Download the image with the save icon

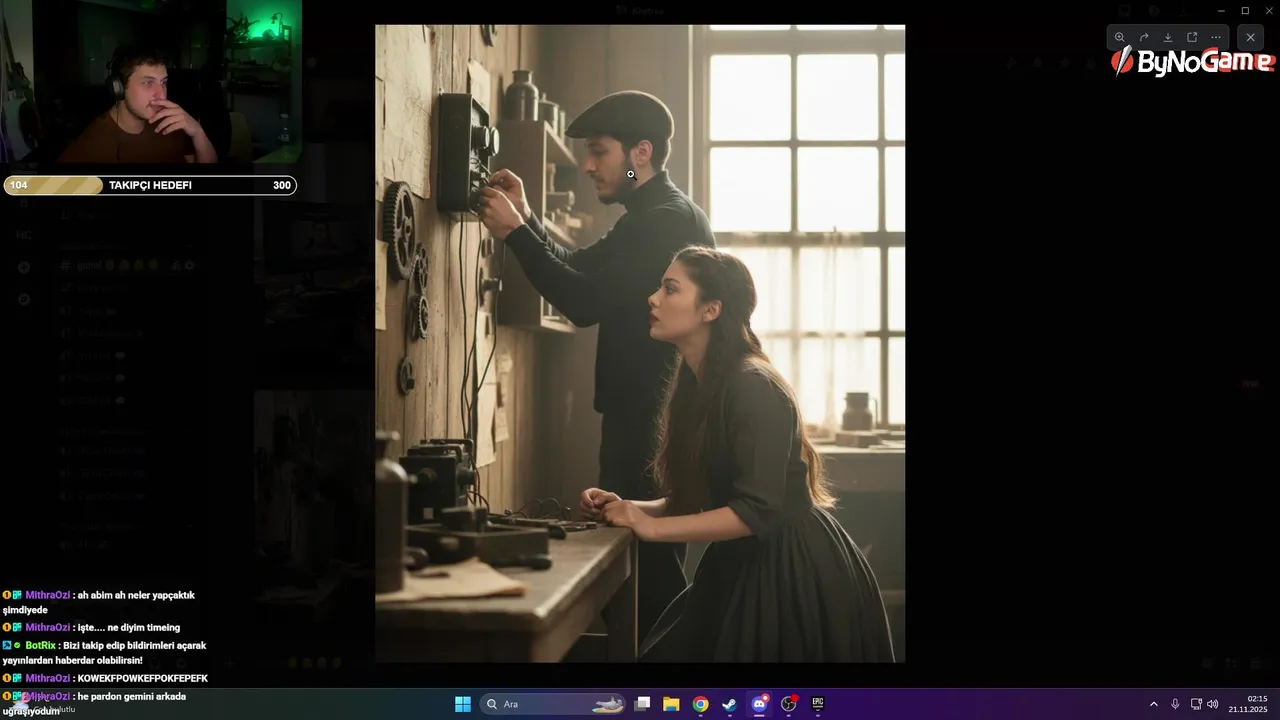point(1168,37)
